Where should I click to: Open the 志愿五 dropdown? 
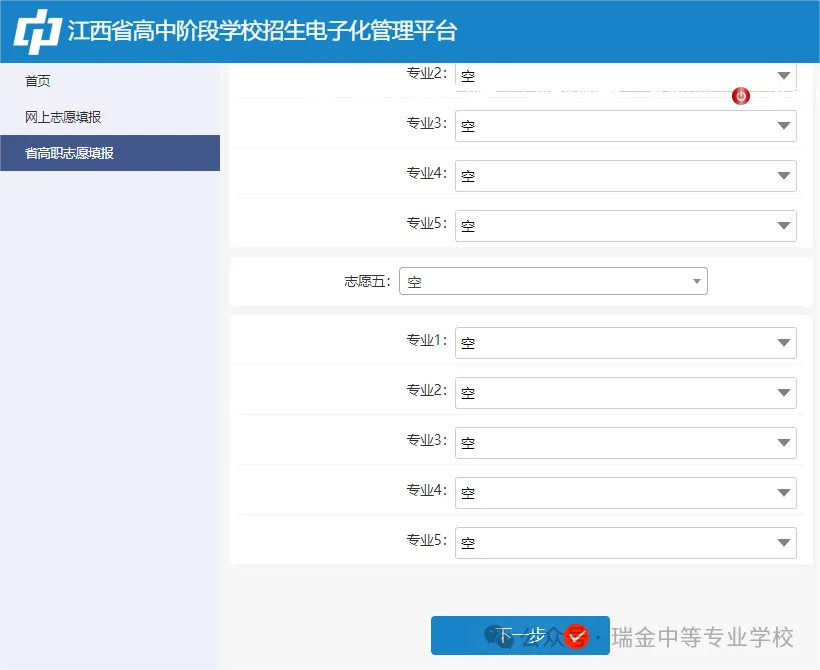pos(553,281)
